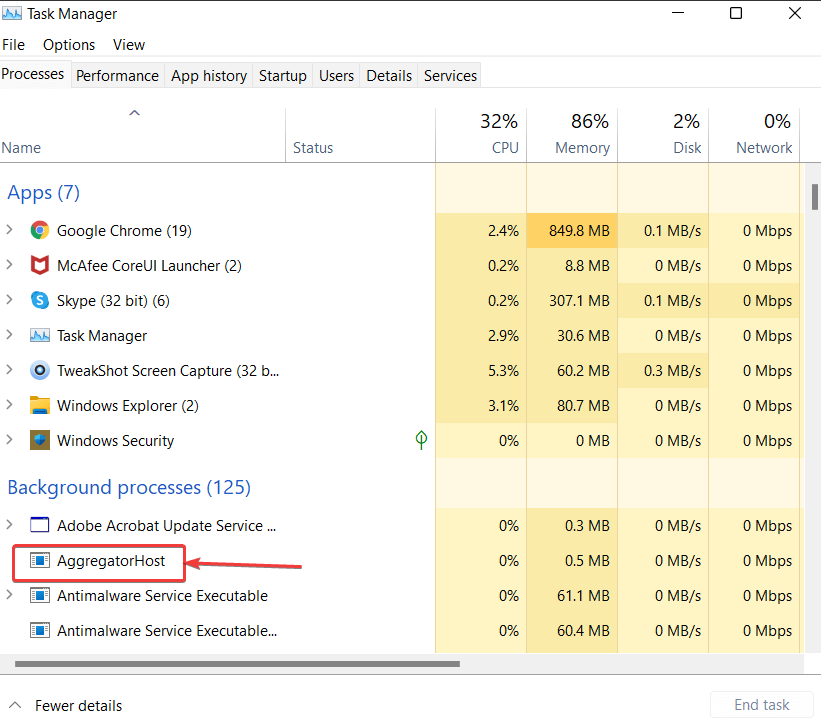Click Windows Explorer's 3.1% CPU cell
Image resolution: width=821 pixels, height=723 pixels.
tap(481, 406)
